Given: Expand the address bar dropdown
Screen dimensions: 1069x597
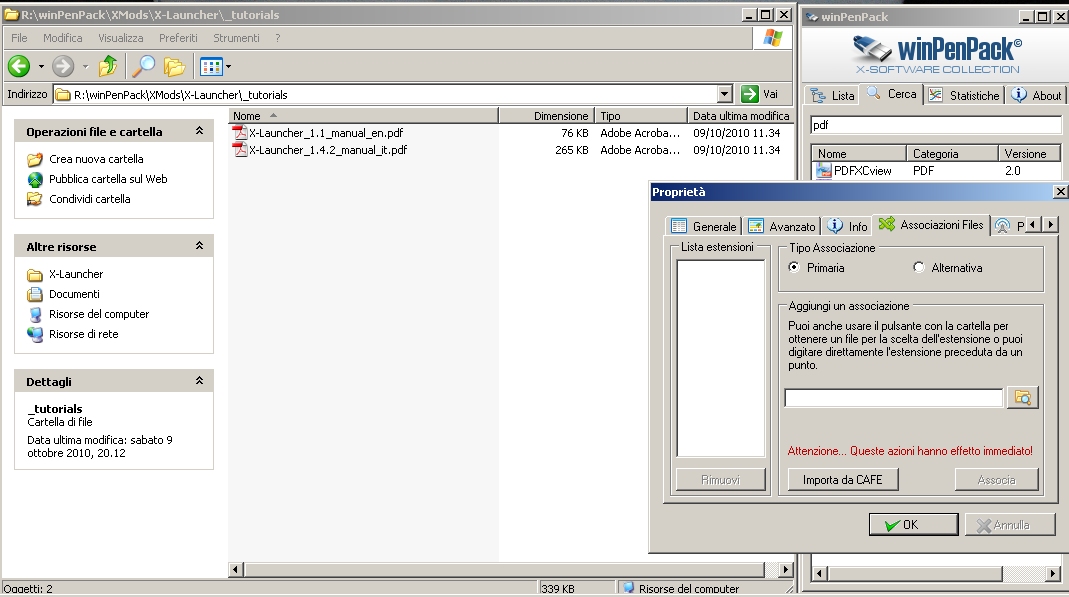Looking at the screenshot, I should (725, 94).
